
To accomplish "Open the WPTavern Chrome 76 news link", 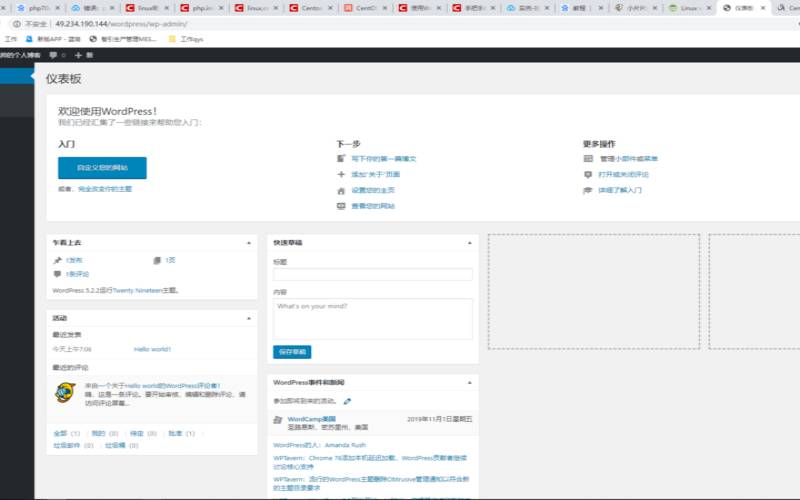I will pyautogui.click(x=370, y=462).
